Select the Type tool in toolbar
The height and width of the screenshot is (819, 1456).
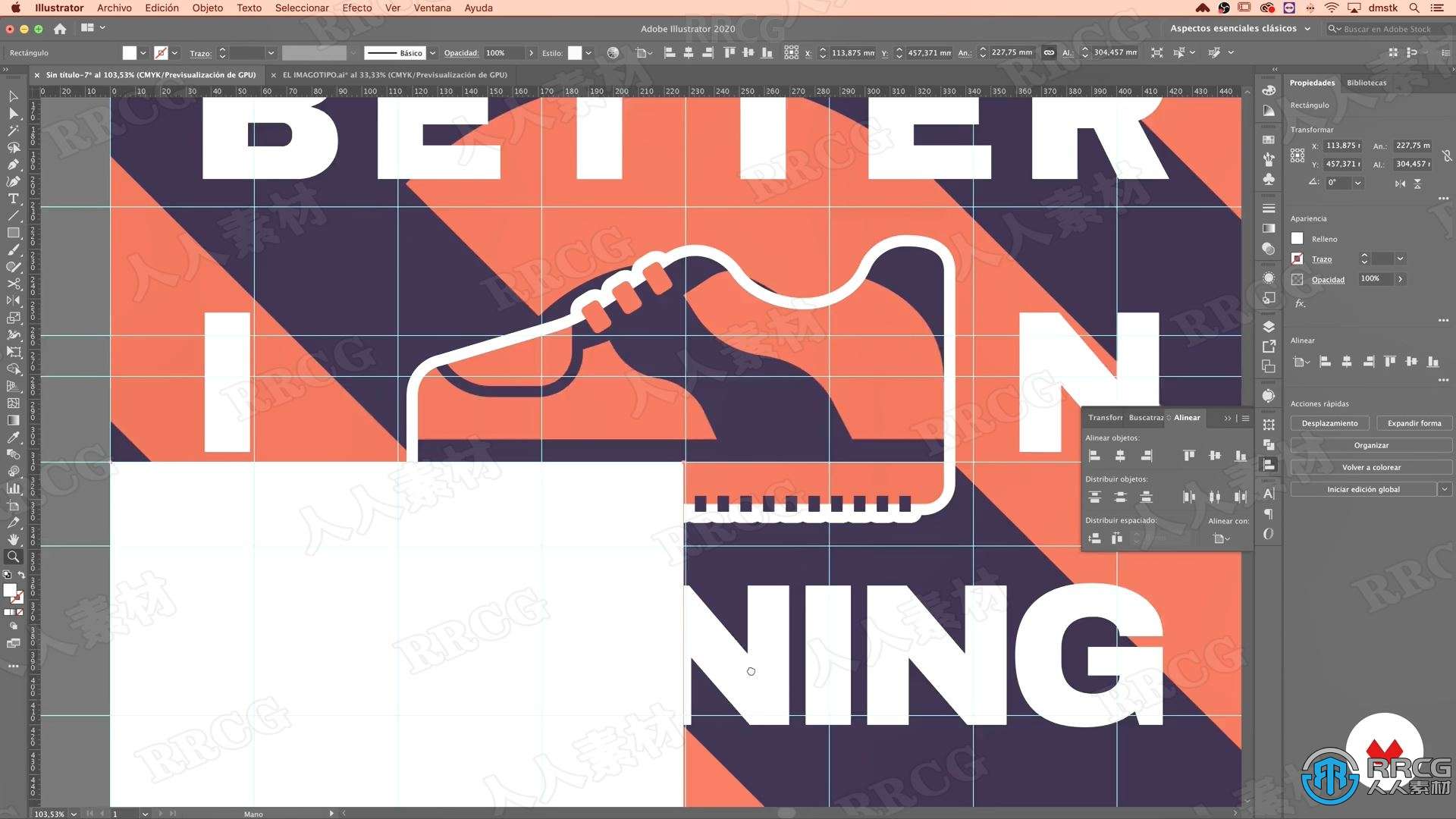point(13,199)
